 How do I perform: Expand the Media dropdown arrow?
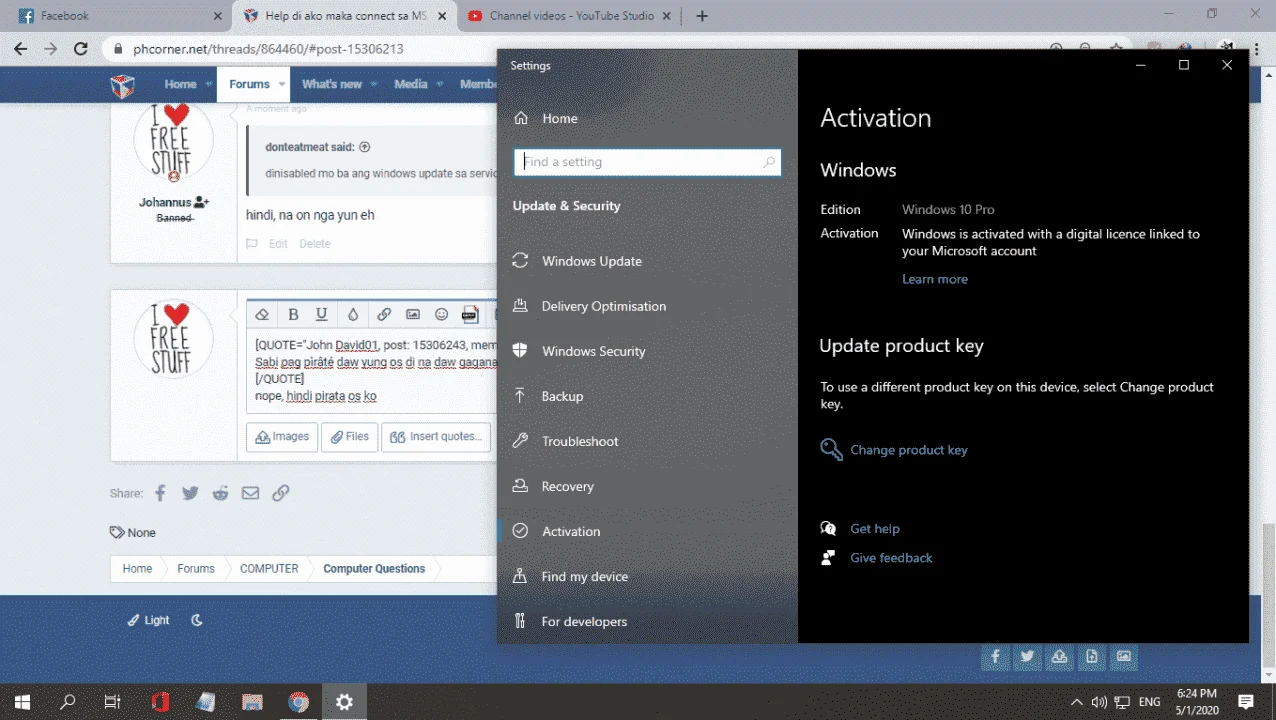tap(440, 85)
